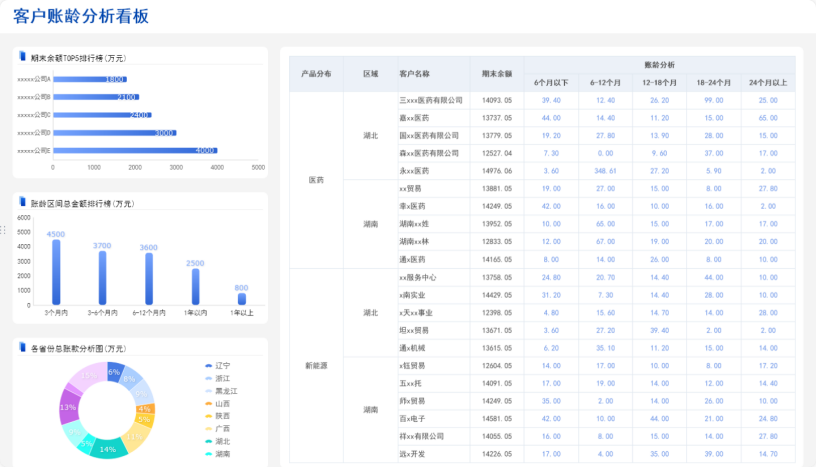
Task: Click the icon beside 各省份总账款分析图 title
Action: point(23,348)
